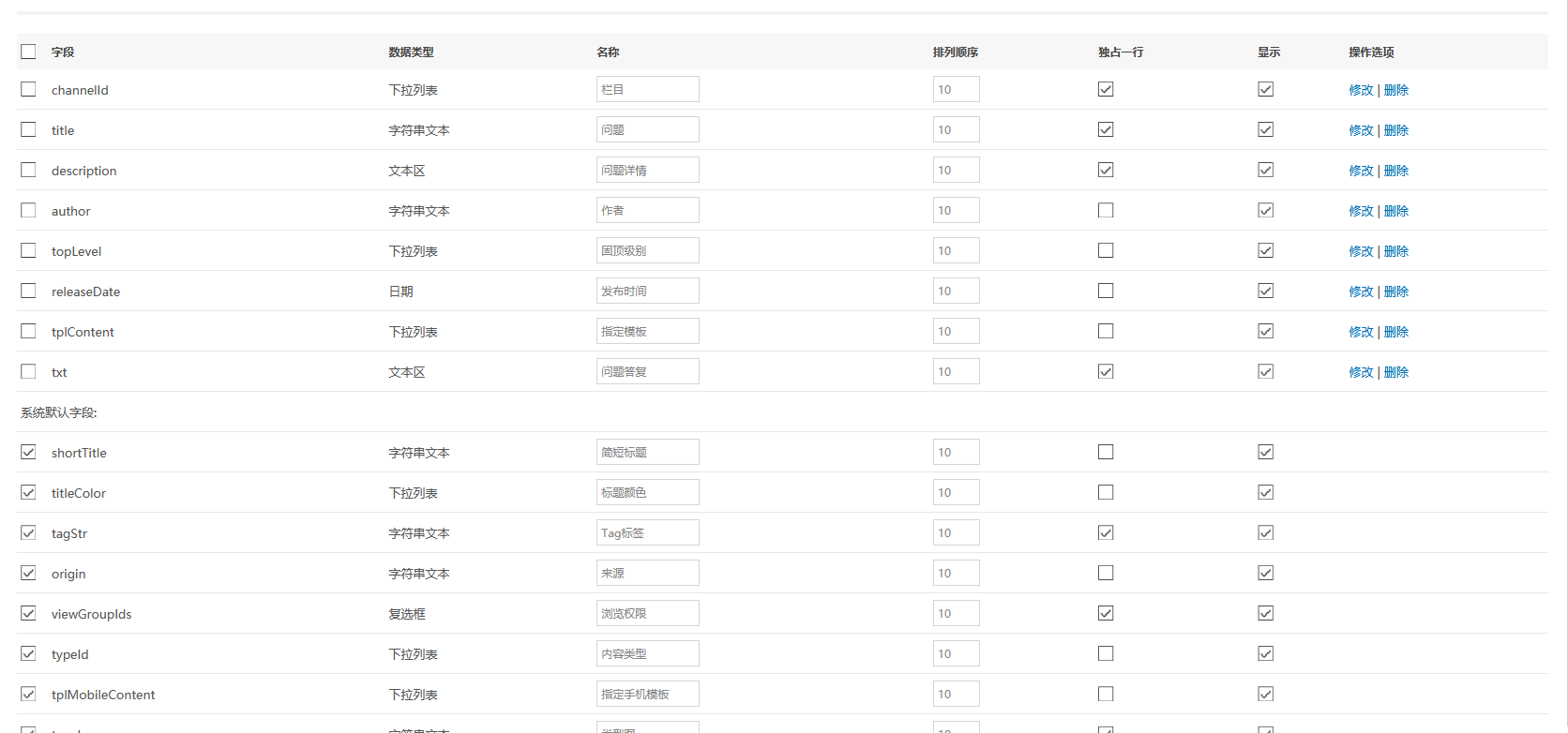Viewport: 1568px width, 733px height.
Task: Uncheck display box for typeId row
Action: click(x=1265, y=653)
